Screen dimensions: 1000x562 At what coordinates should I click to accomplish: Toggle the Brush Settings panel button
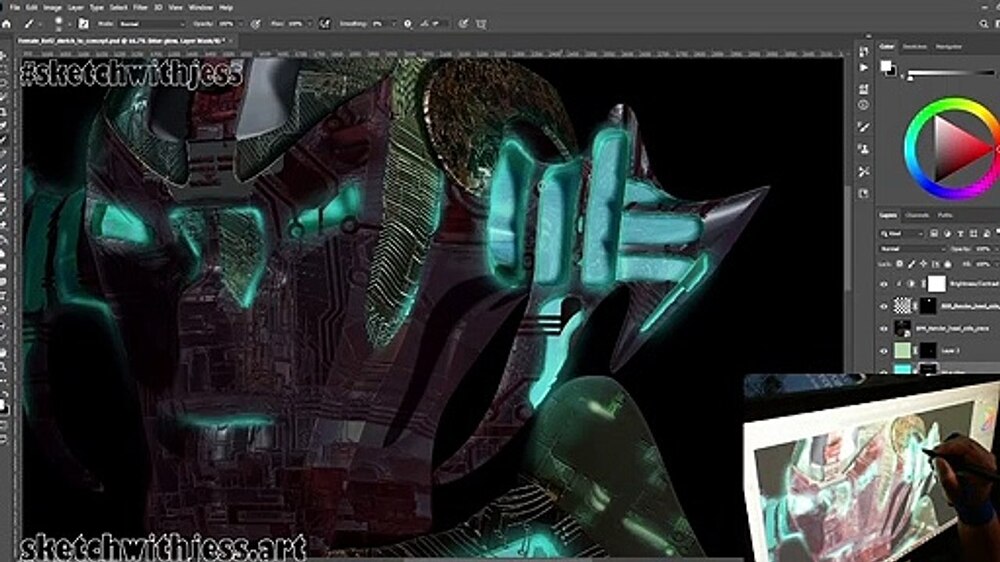[84, 24]
